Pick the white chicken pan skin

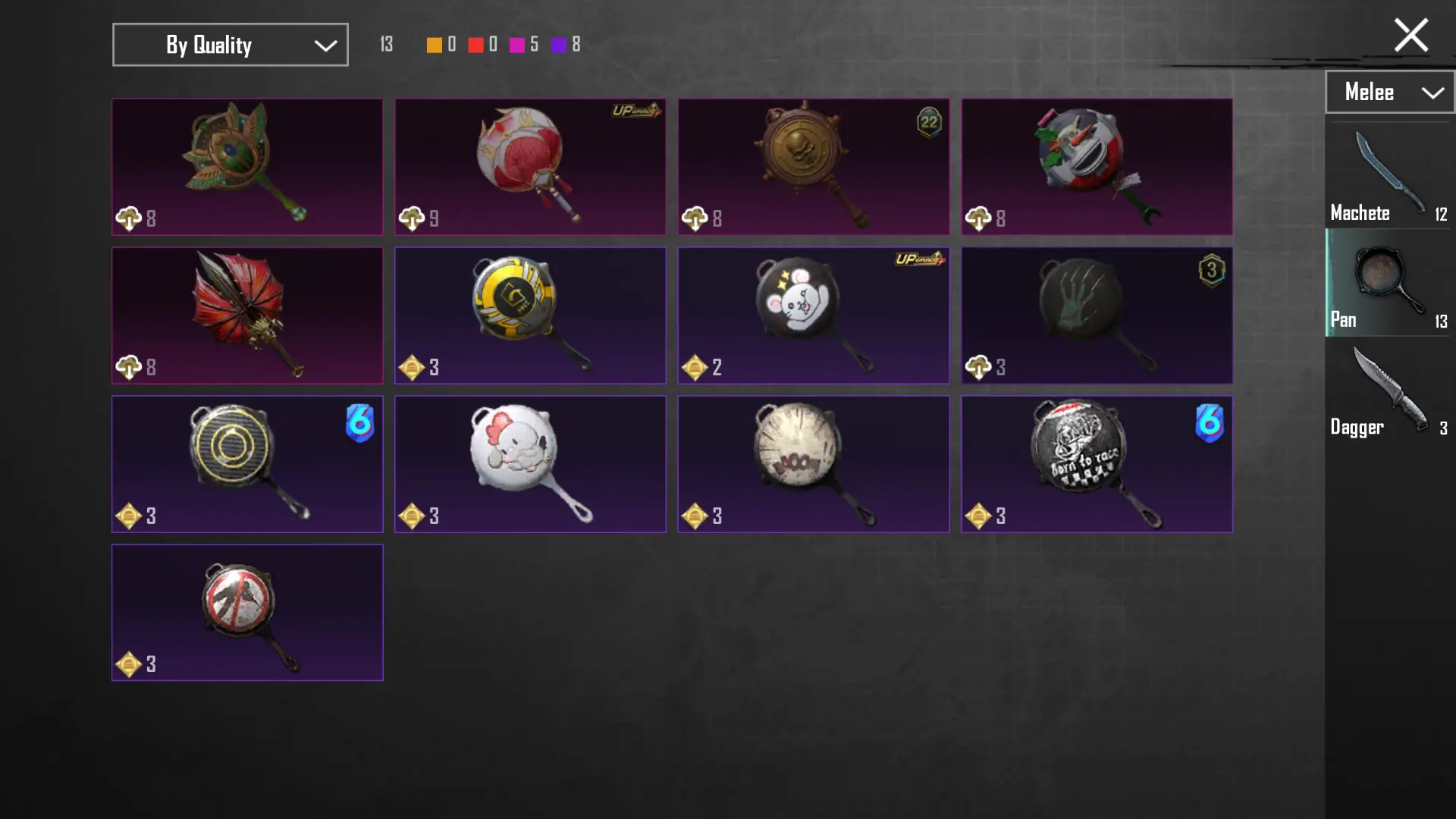530,463
